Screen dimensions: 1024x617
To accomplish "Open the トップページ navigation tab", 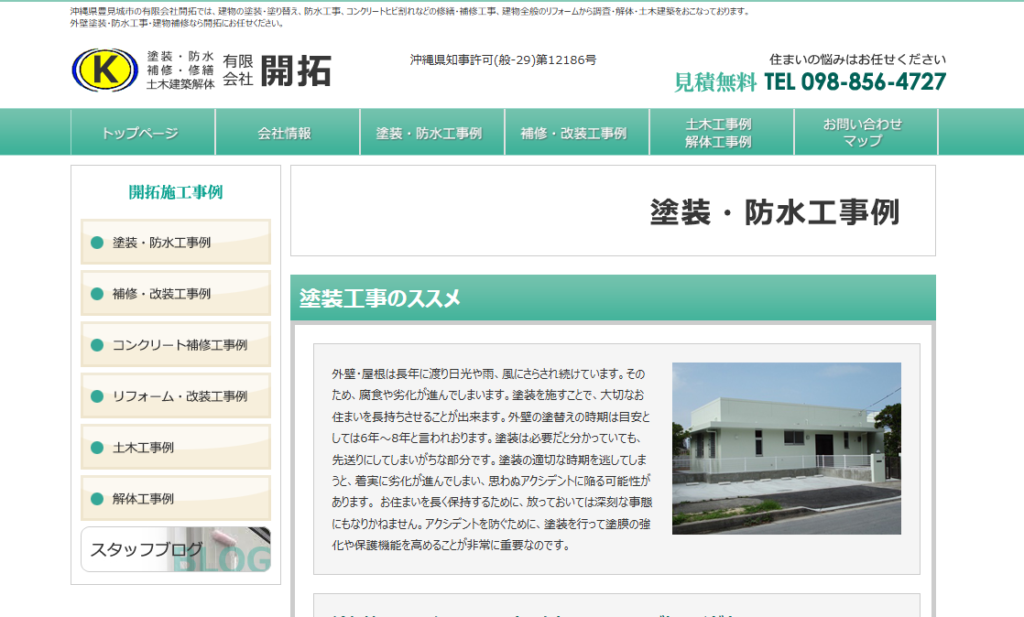I will pyautogui.click(x=141, y=133).
